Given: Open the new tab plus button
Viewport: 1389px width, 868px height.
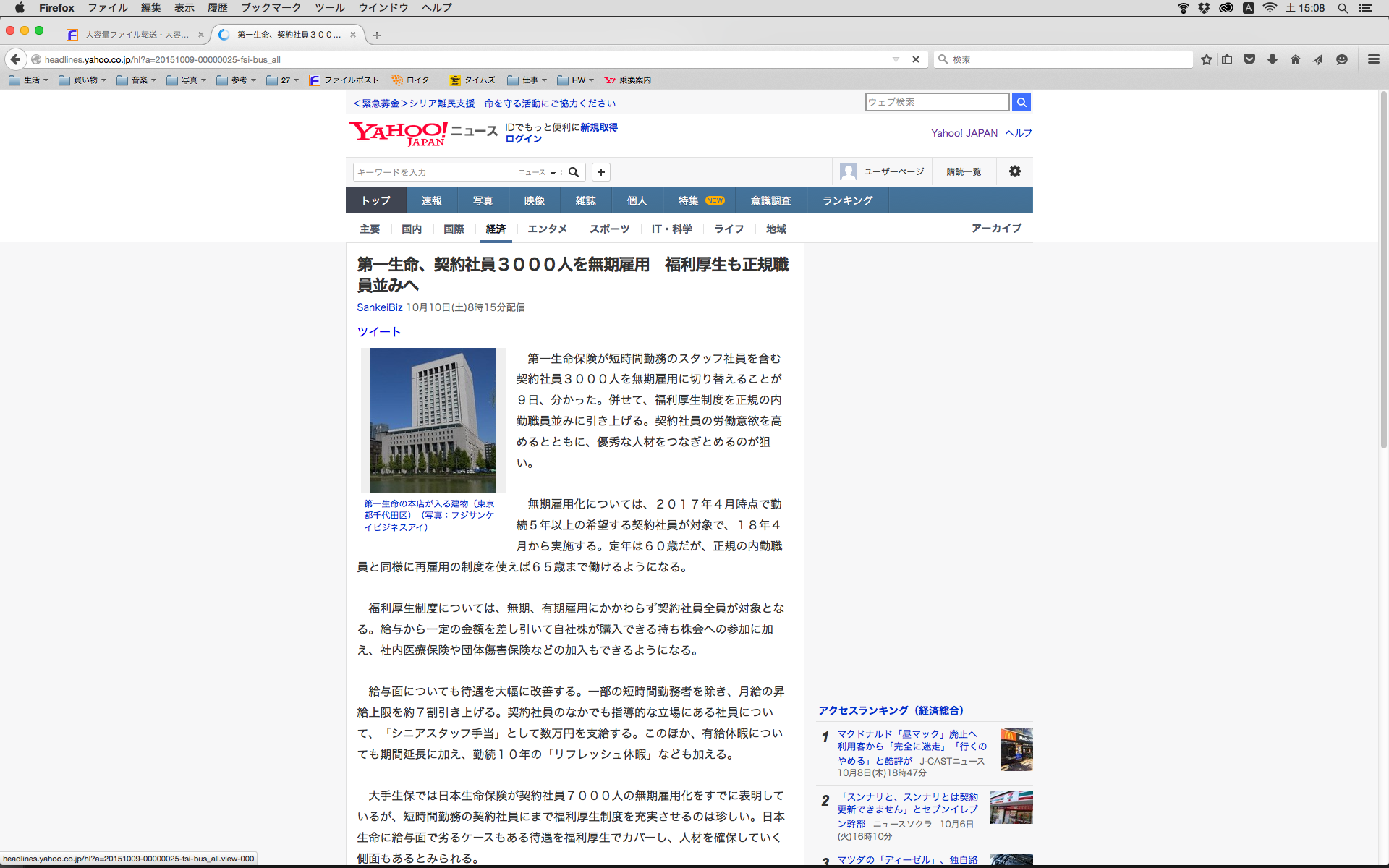Looking at the screenshot, I should (x=377, y=35).
